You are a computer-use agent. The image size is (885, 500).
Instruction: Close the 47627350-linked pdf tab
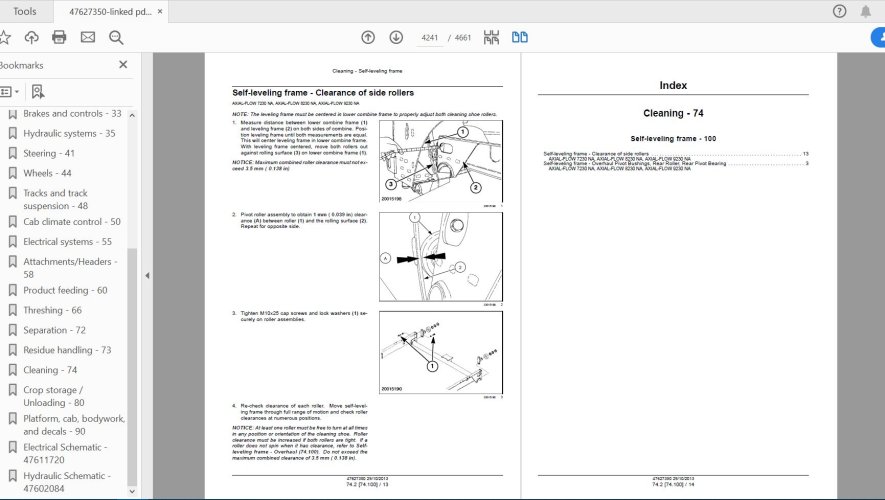tap(160, 11)
